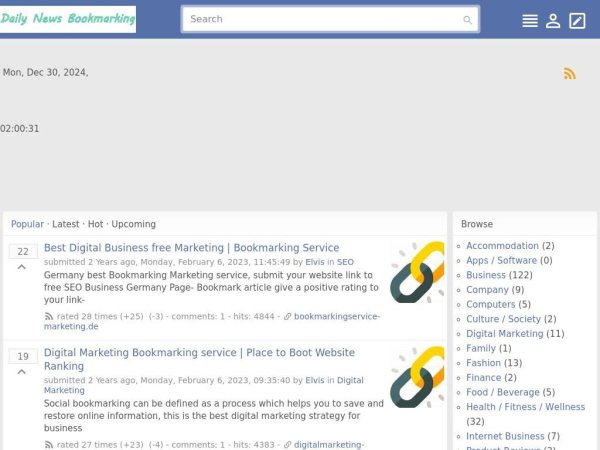
Task: Open the hamburger menu icon in header
Action: pyautogui.click(x=530, y=21)
